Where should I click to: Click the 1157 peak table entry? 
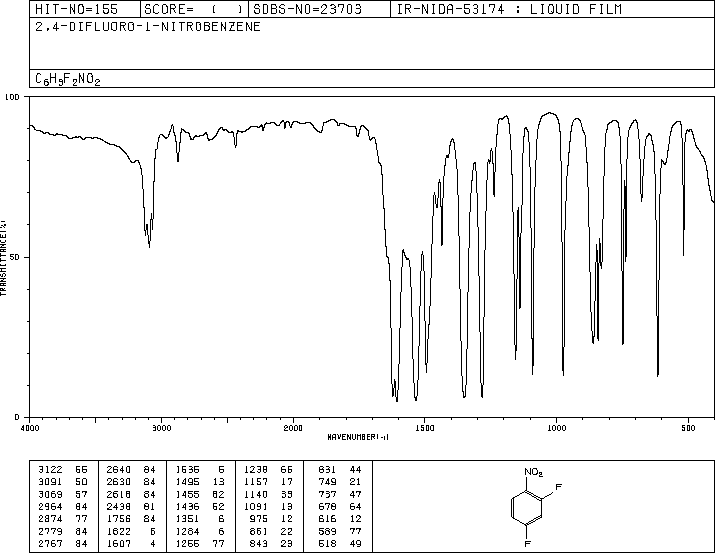point(269,482)
